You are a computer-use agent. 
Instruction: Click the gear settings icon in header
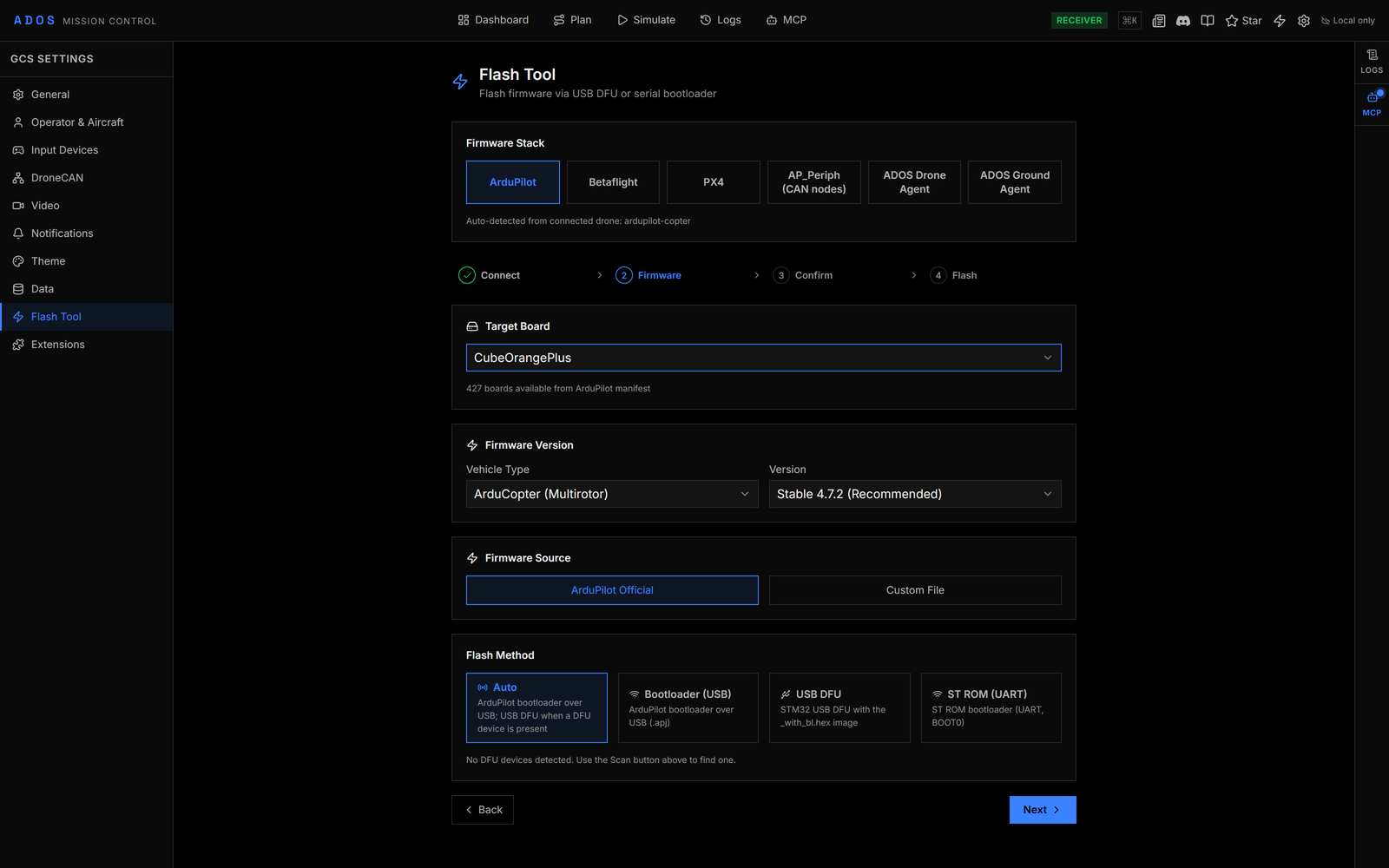(x=1303, y=20)
